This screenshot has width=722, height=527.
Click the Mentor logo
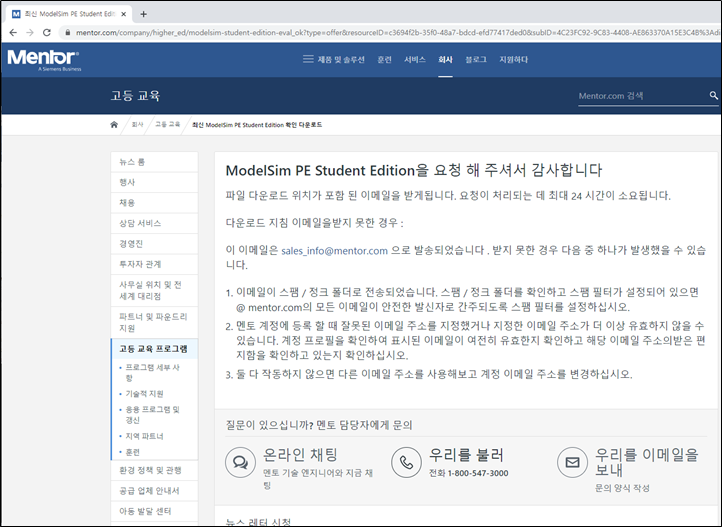click(x=44, y=60)
